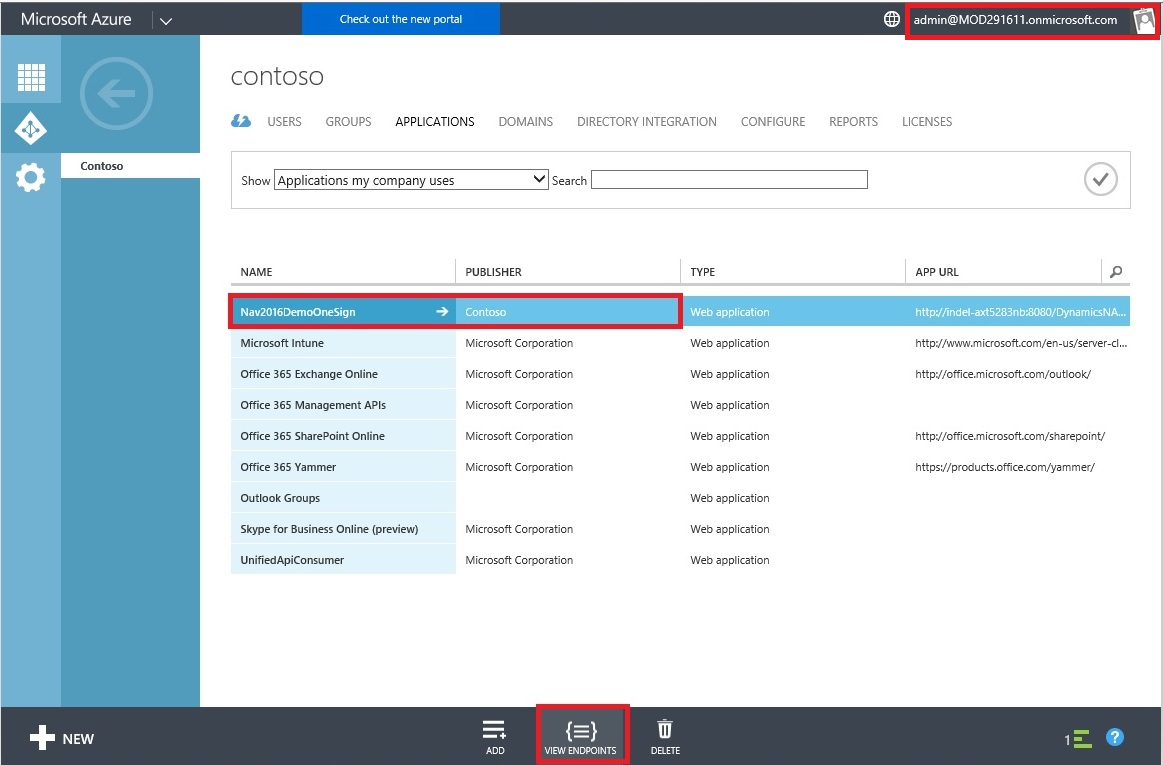The image size is (1163, 765).
Task: Open the help question mark icon
Action: [x=1115, y=738]
